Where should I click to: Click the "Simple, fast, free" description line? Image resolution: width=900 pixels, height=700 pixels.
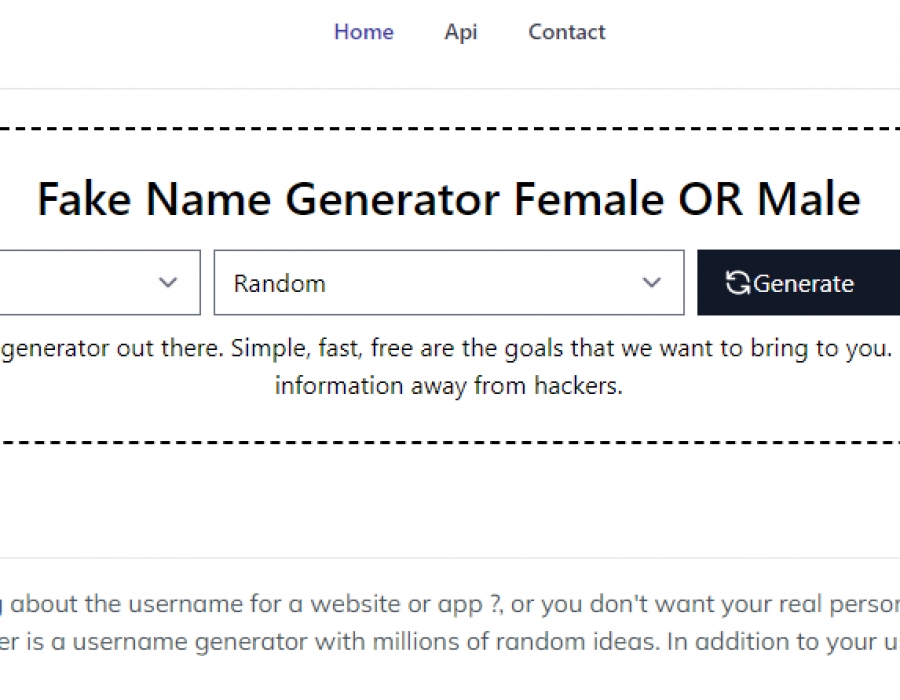(x=450, y=348)
